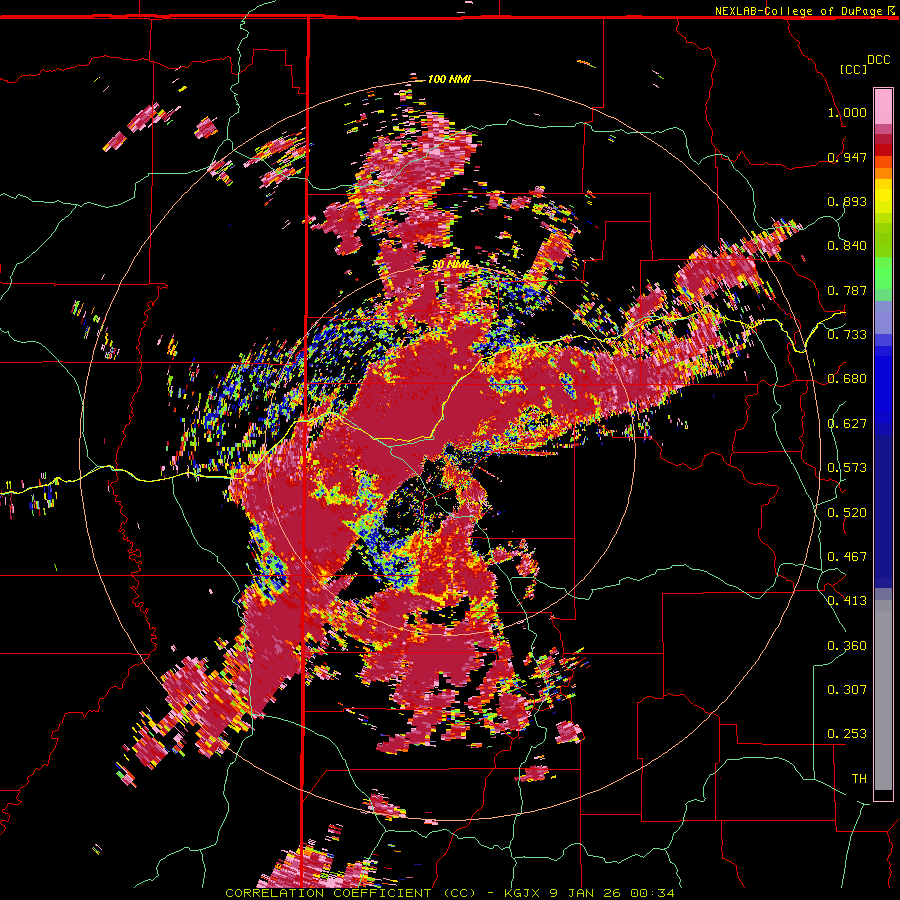Select the 0.307 legend value

(847, 690)
